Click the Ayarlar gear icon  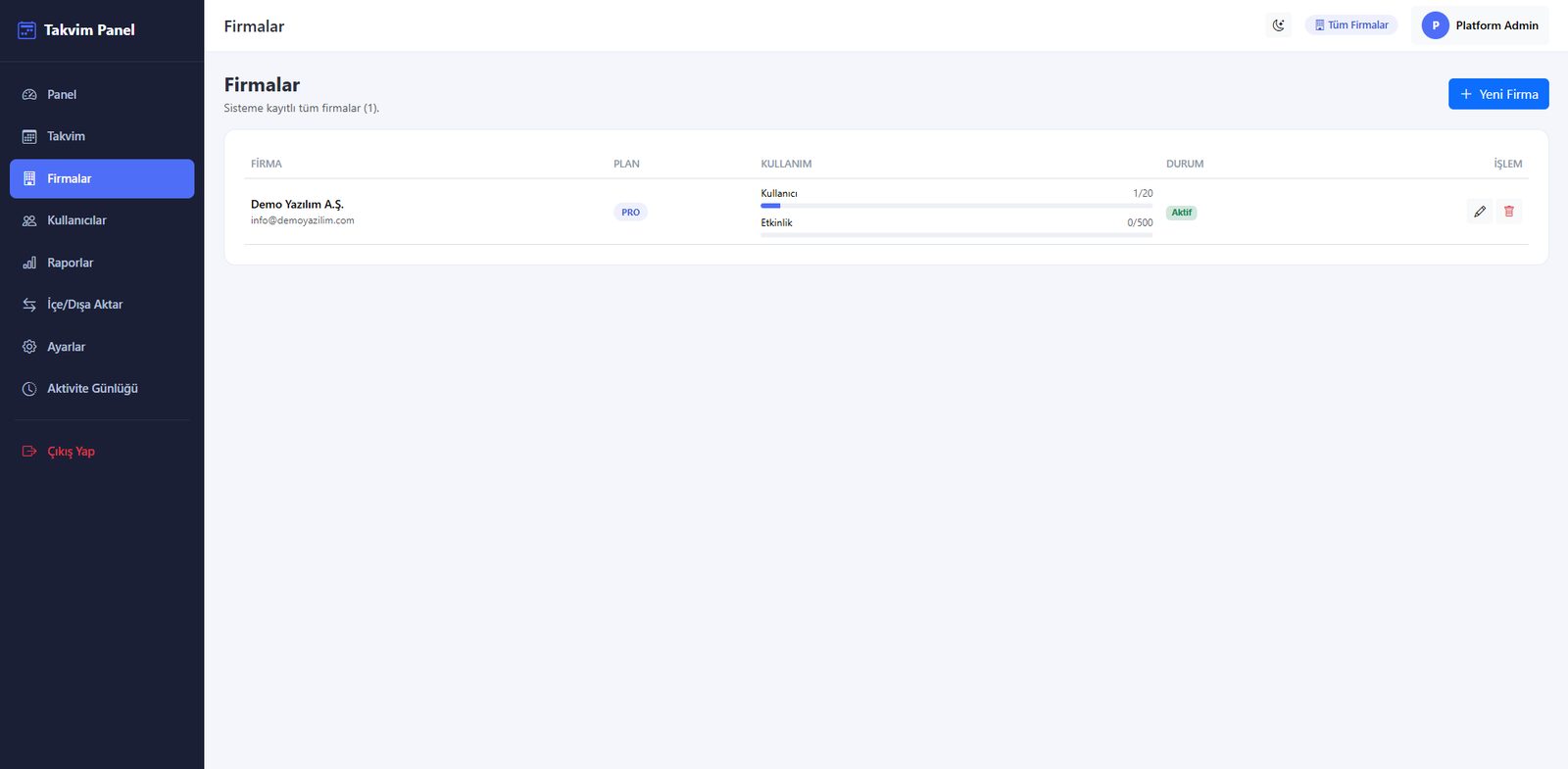point(29,347)
